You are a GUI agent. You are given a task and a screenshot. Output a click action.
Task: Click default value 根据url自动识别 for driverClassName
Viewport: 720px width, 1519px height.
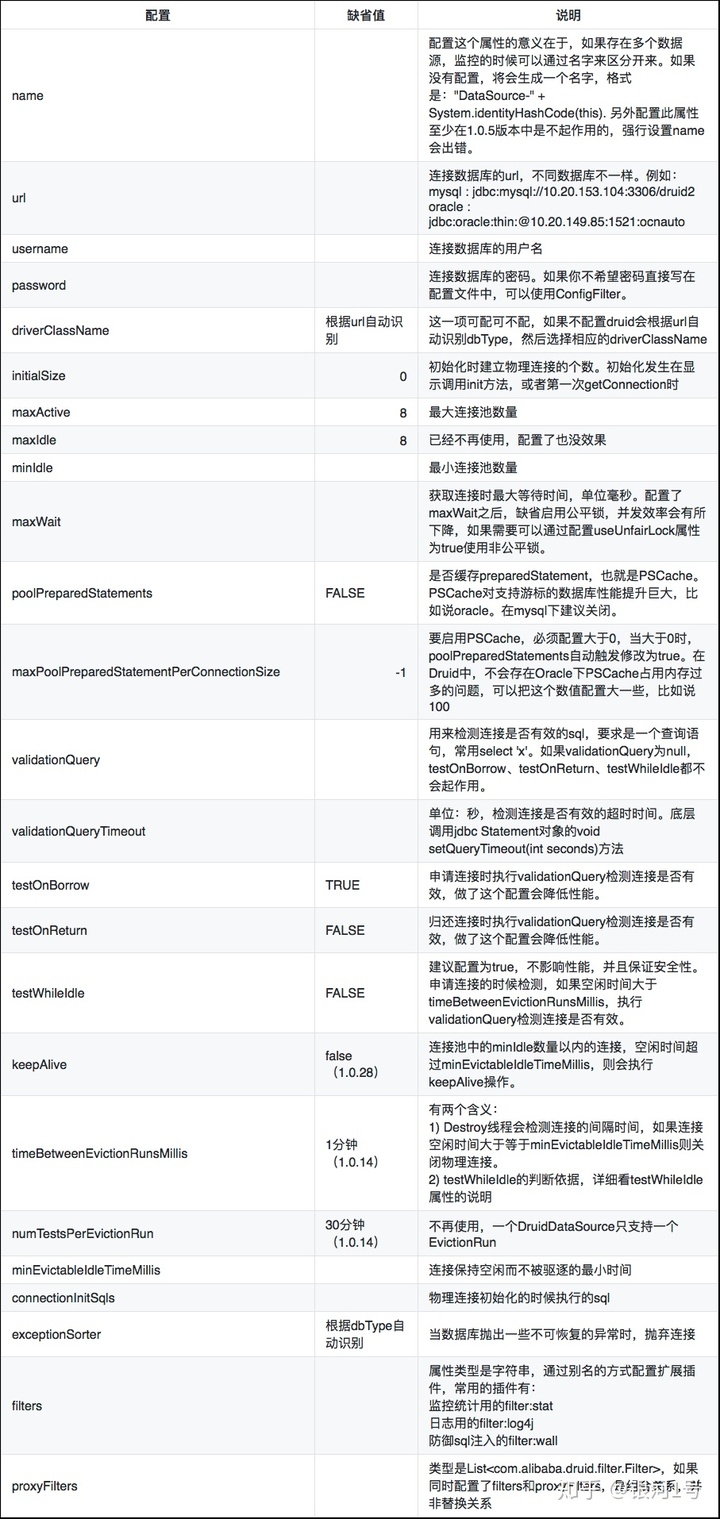pos(365,330)
